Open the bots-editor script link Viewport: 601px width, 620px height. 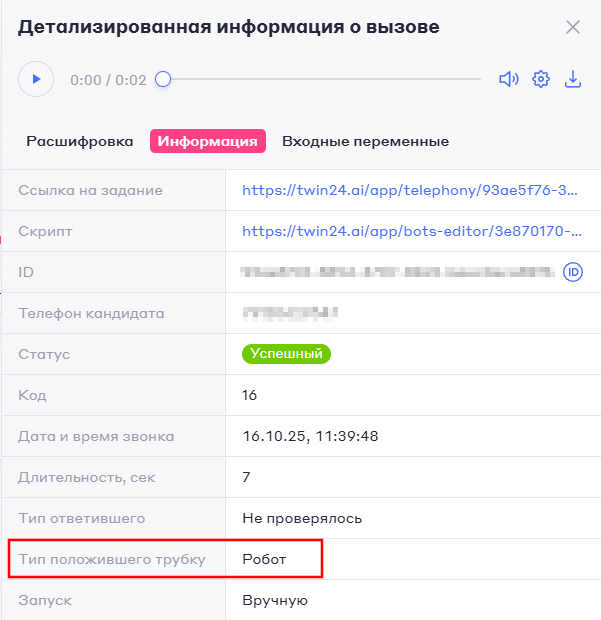(x=411, y=231)
